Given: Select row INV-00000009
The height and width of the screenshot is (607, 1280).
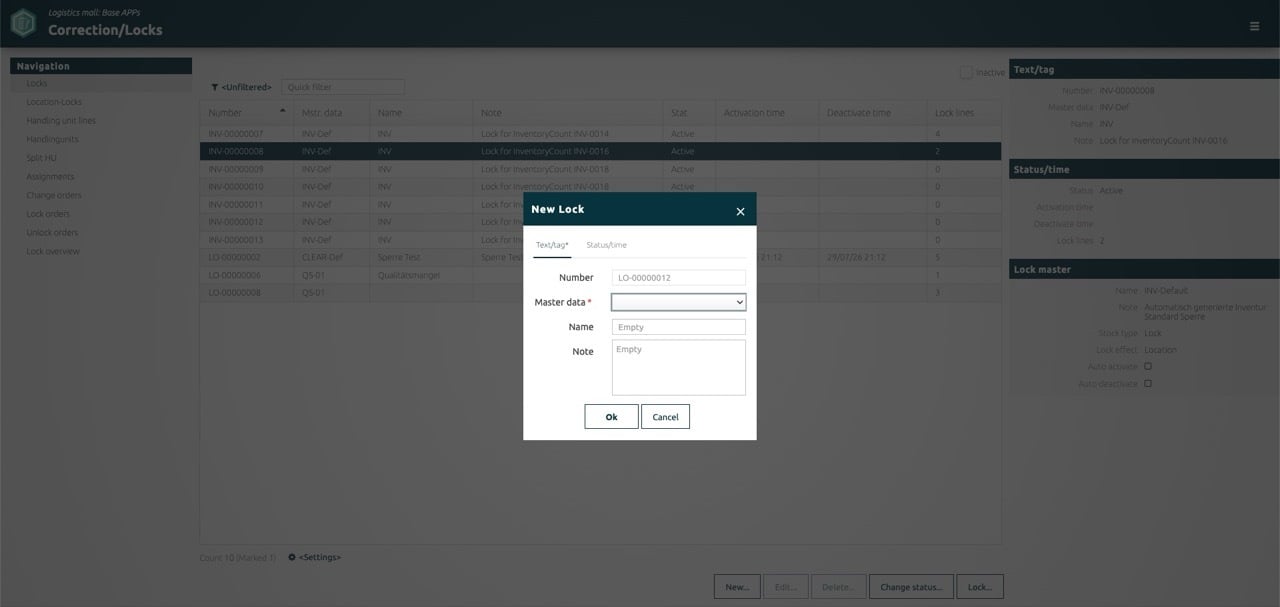Looking at the screenshot, I should (x=600, y=169).
